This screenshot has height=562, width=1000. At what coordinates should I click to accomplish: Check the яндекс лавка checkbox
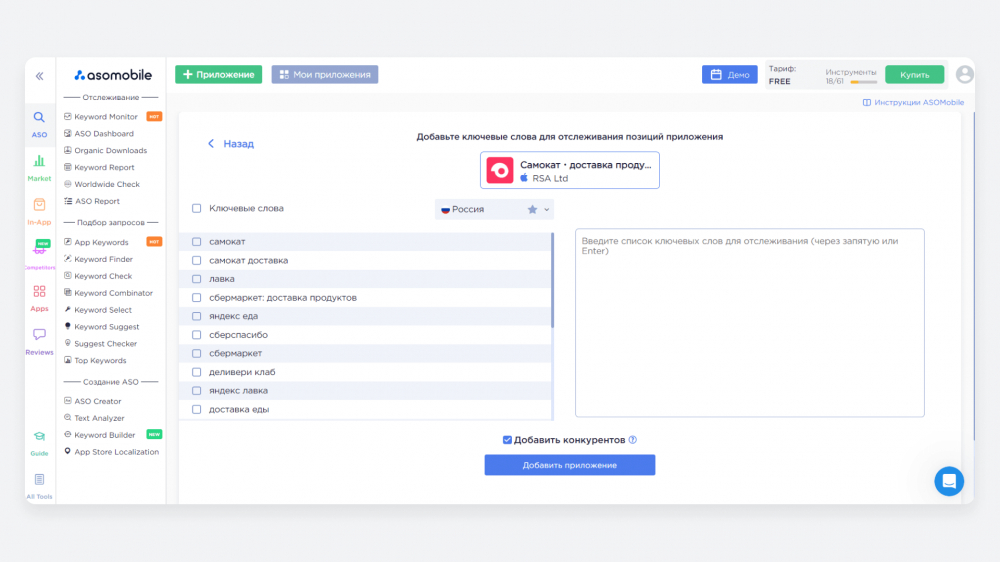tap(196, 390)
